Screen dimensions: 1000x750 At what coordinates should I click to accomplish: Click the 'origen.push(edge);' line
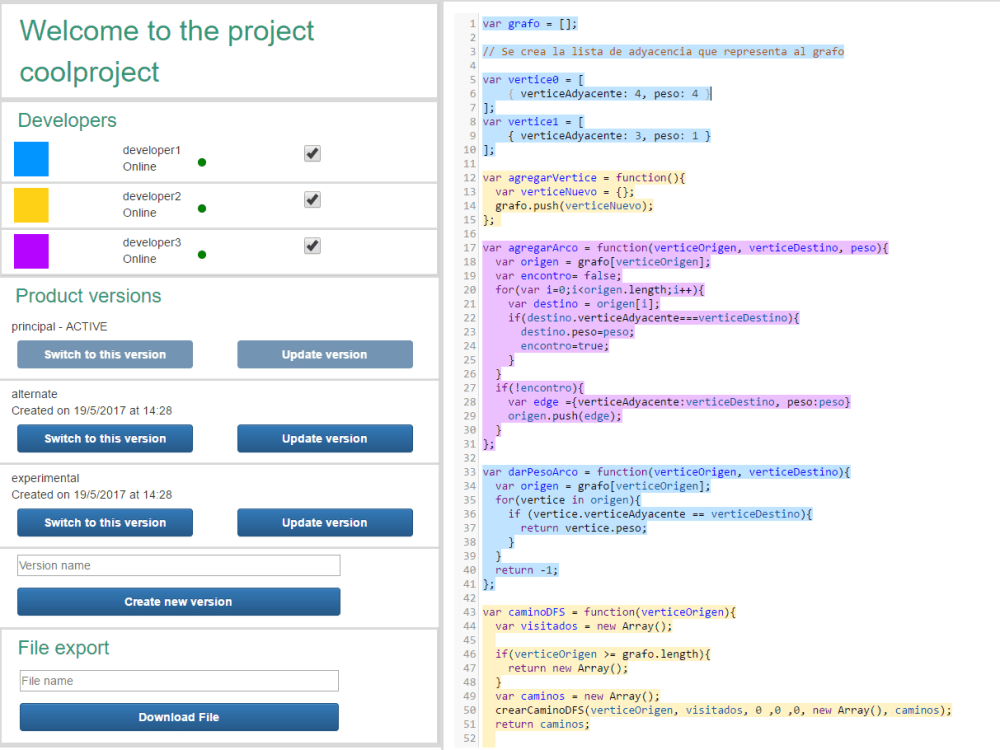point(564,416)
